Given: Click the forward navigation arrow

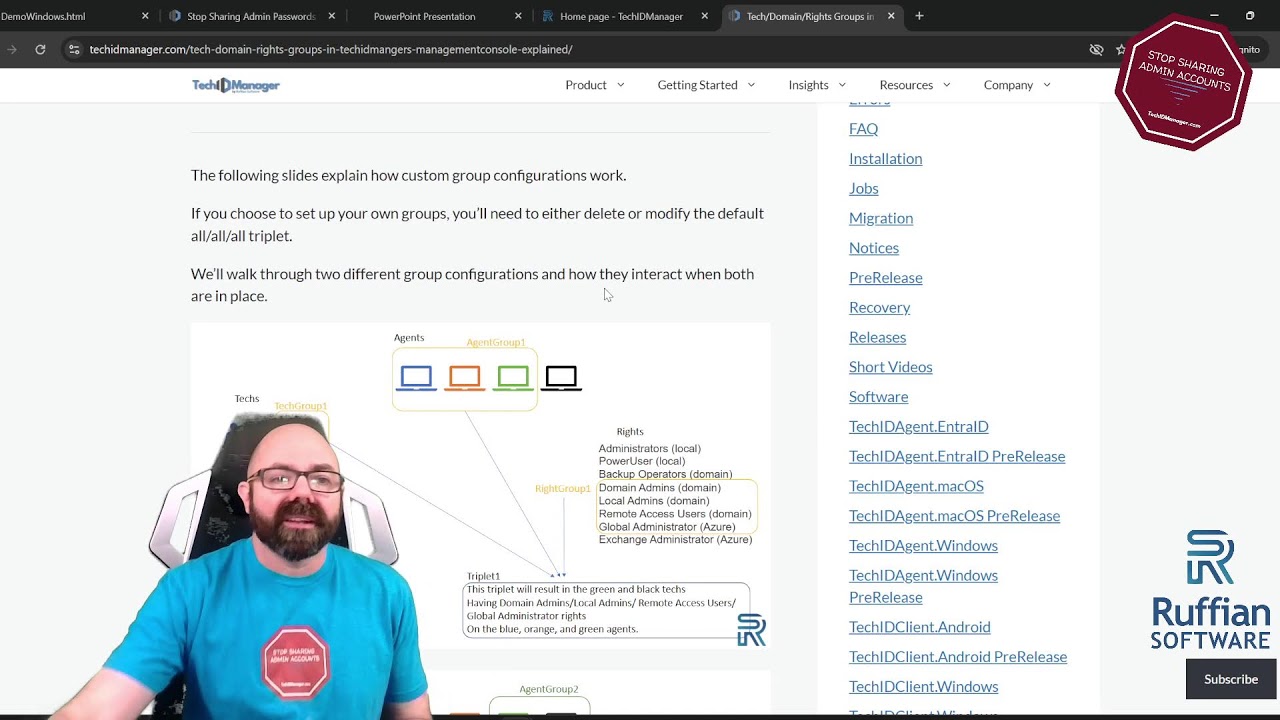Looking at the screenshot, I should (12, 49).
